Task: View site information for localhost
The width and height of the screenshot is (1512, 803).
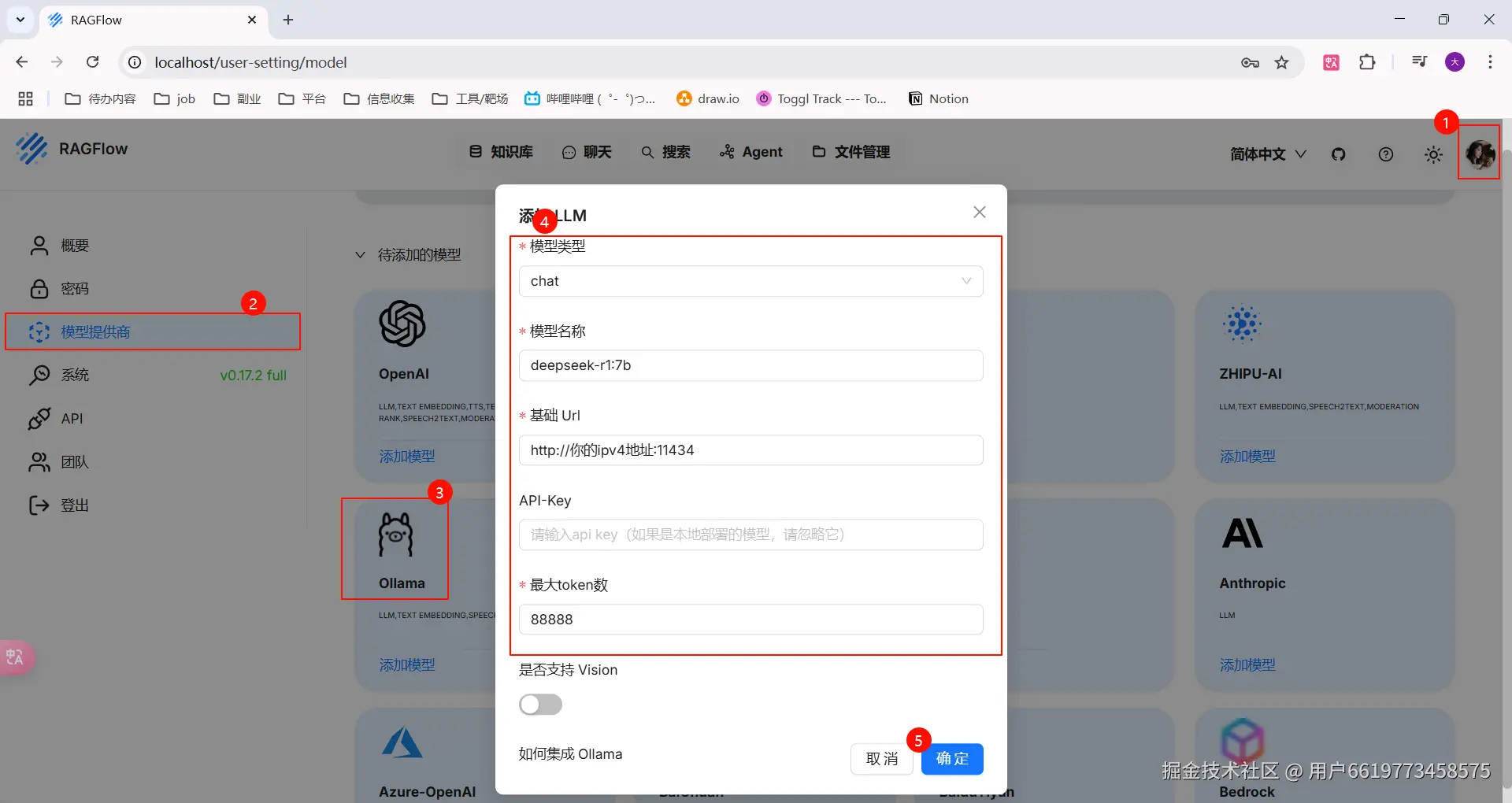Action: (135, 62)
